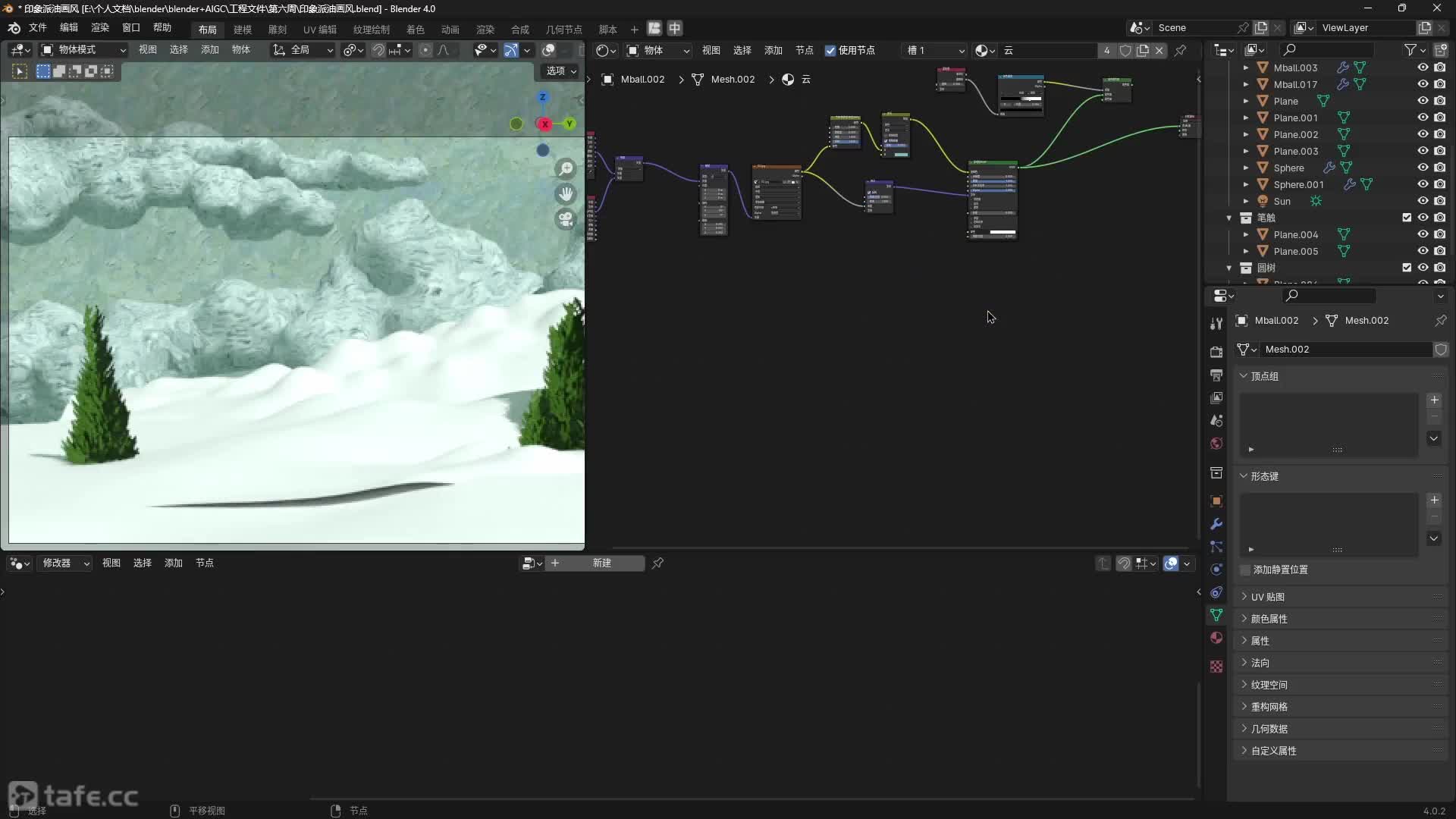
Task: Click Mball.002 breadcrumb in node editor
Action: click(x=642, y=80)
